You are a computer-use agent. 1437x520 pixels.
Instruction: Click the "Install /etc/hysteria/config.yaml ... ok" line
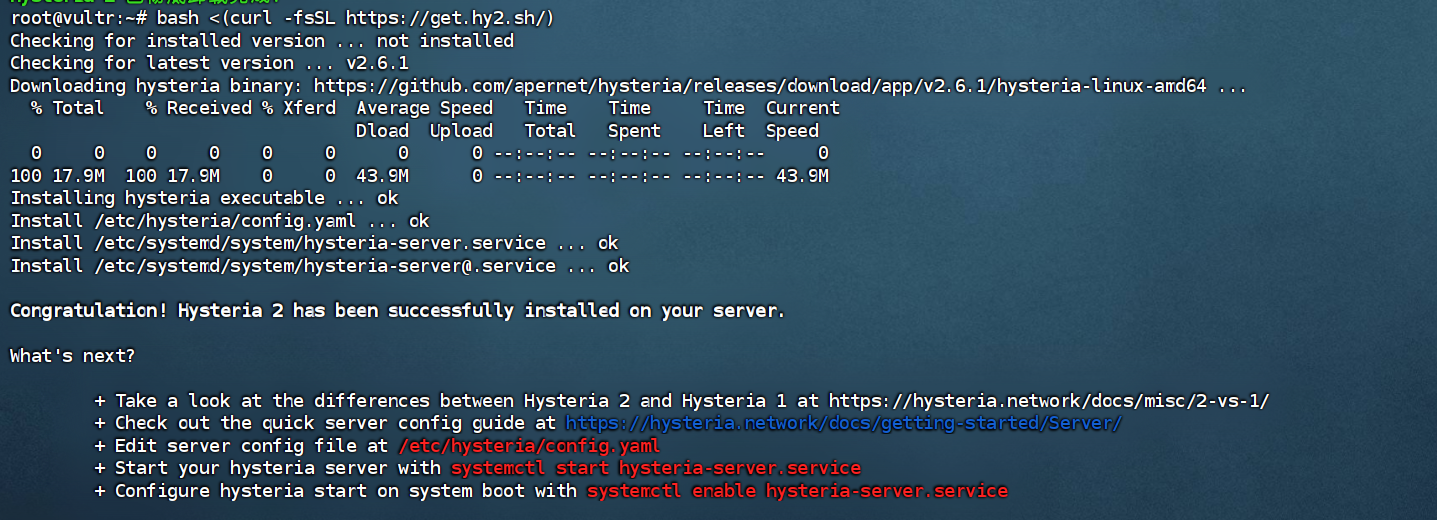pyautogui.click(x=220, y=220)
